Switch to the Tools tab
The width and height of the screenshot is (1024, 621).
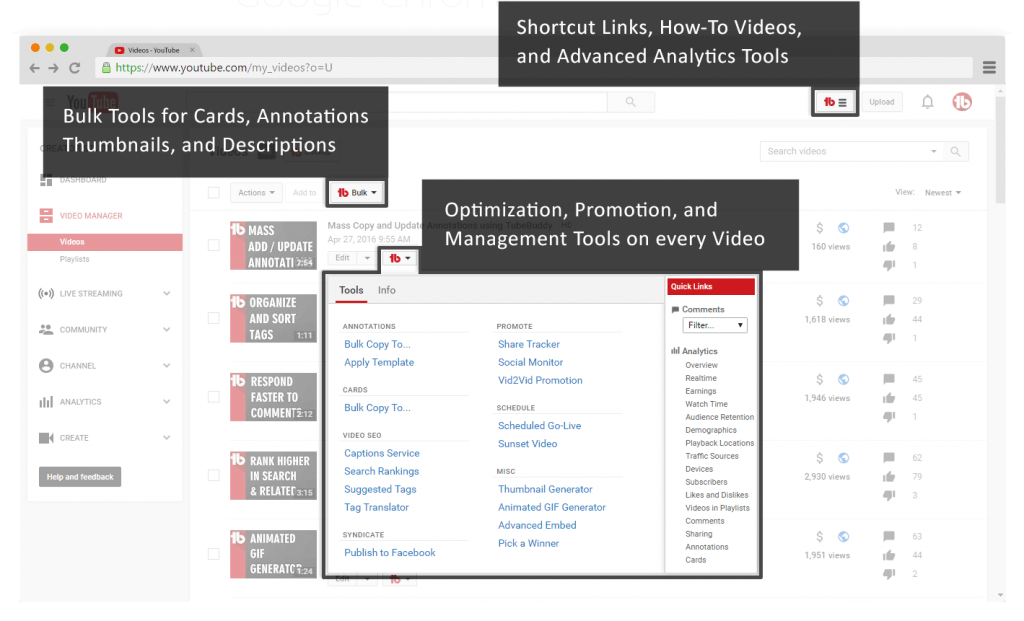coord(351,290)
